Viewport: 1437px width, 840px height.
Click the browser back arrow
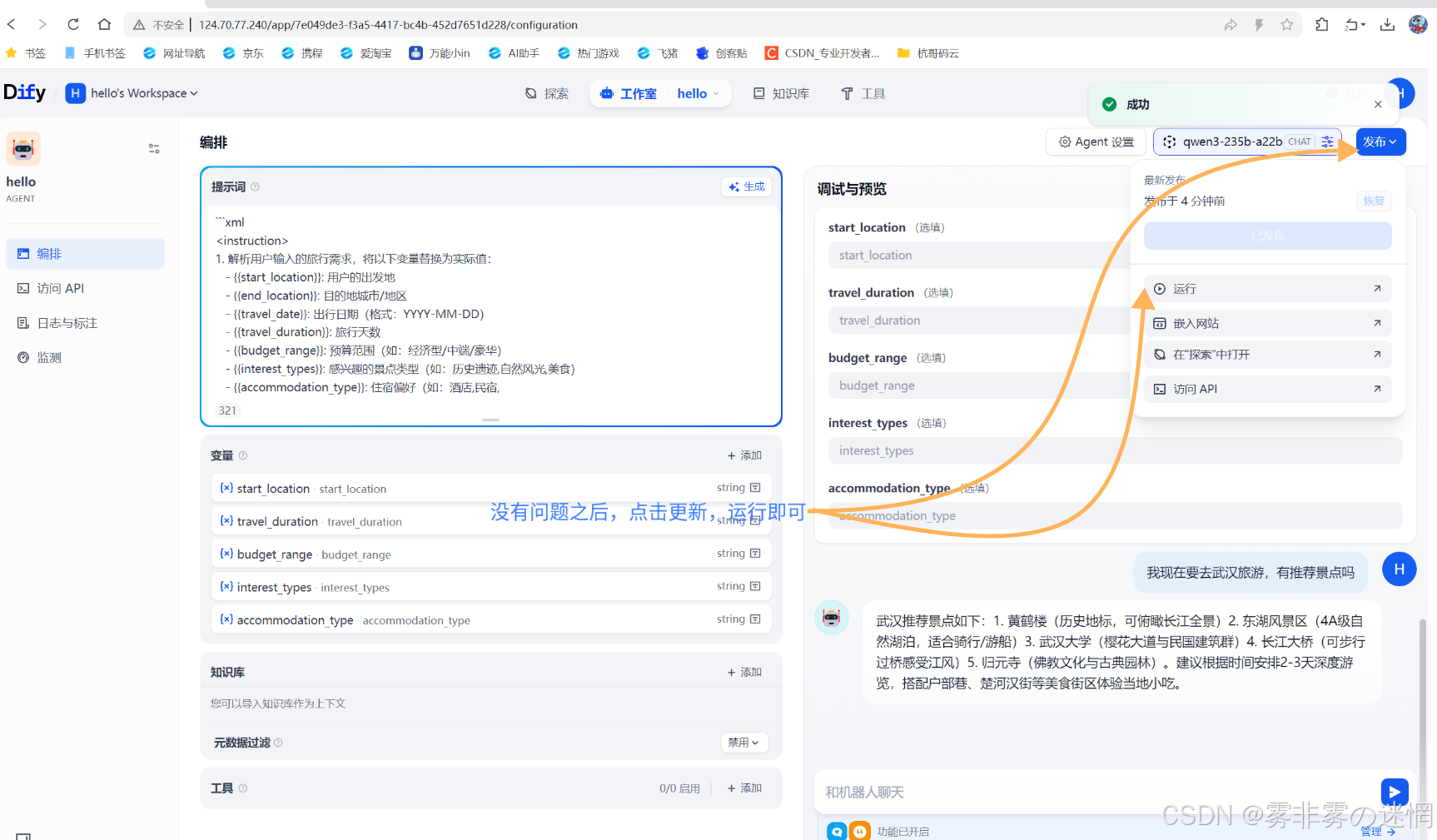click(12, 25)
